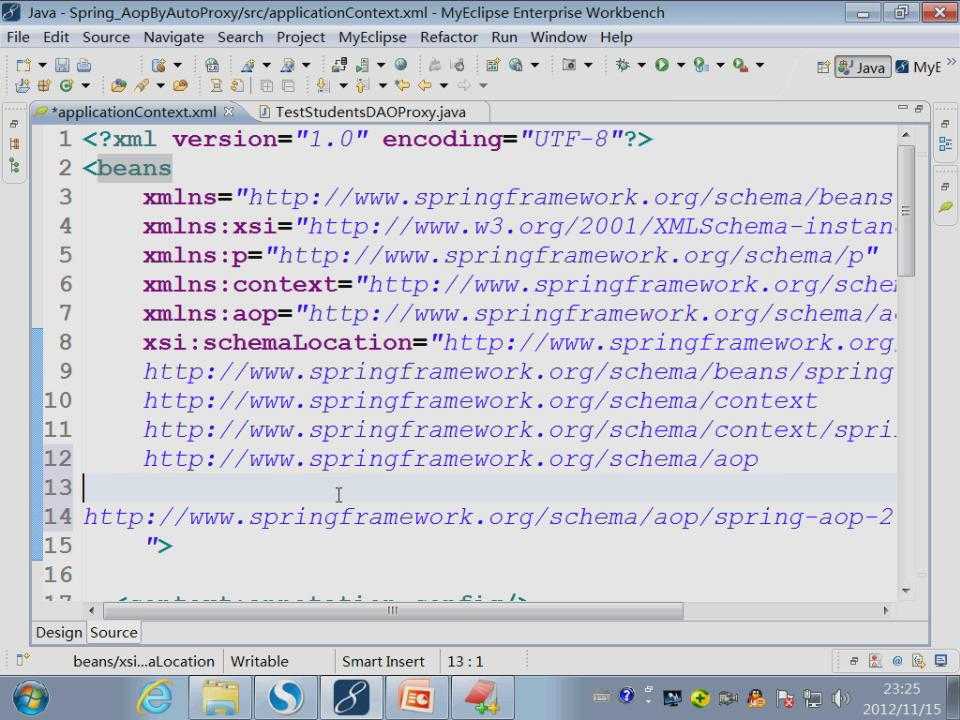The image size is (960, 720).
Task: Click the vertical scrollbar thumb
Action: [x=906, y=211]
